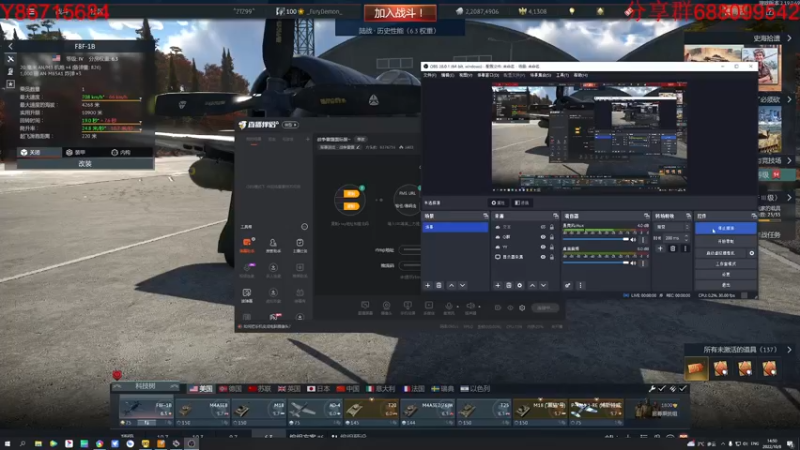Add a new source with OBS sources plus button
The width and height of the screenshot is (800, 450).
(498, 286)
